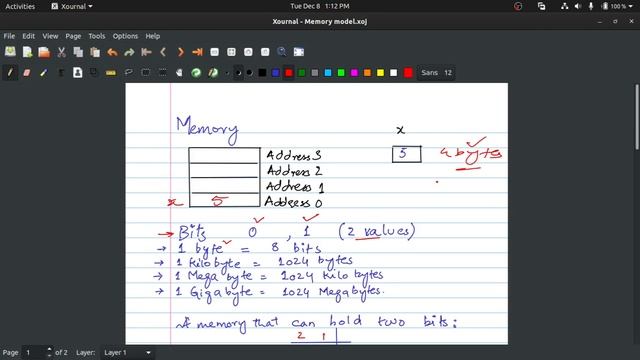The image size is (640, 360).
Task: Open the custom color chooser button
Action: [x=408, y=73]
